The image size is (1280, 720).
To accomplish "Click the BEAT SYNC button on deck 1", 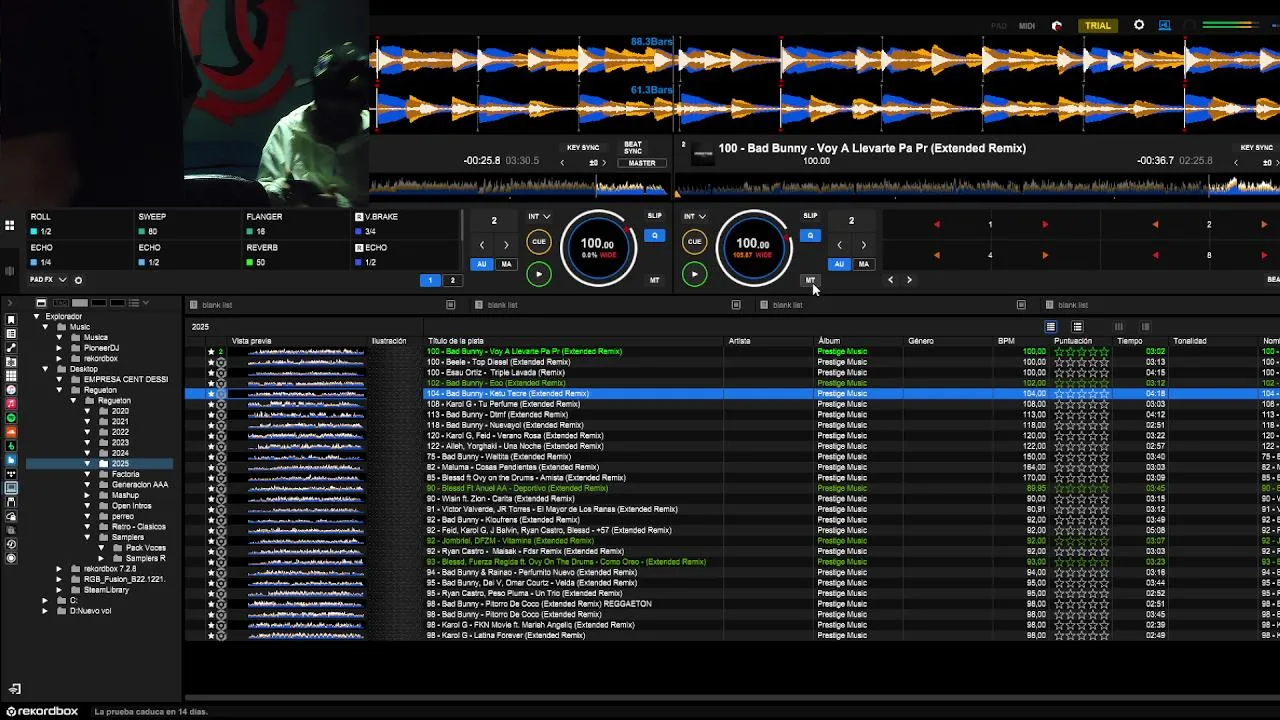I will point(633,148).
